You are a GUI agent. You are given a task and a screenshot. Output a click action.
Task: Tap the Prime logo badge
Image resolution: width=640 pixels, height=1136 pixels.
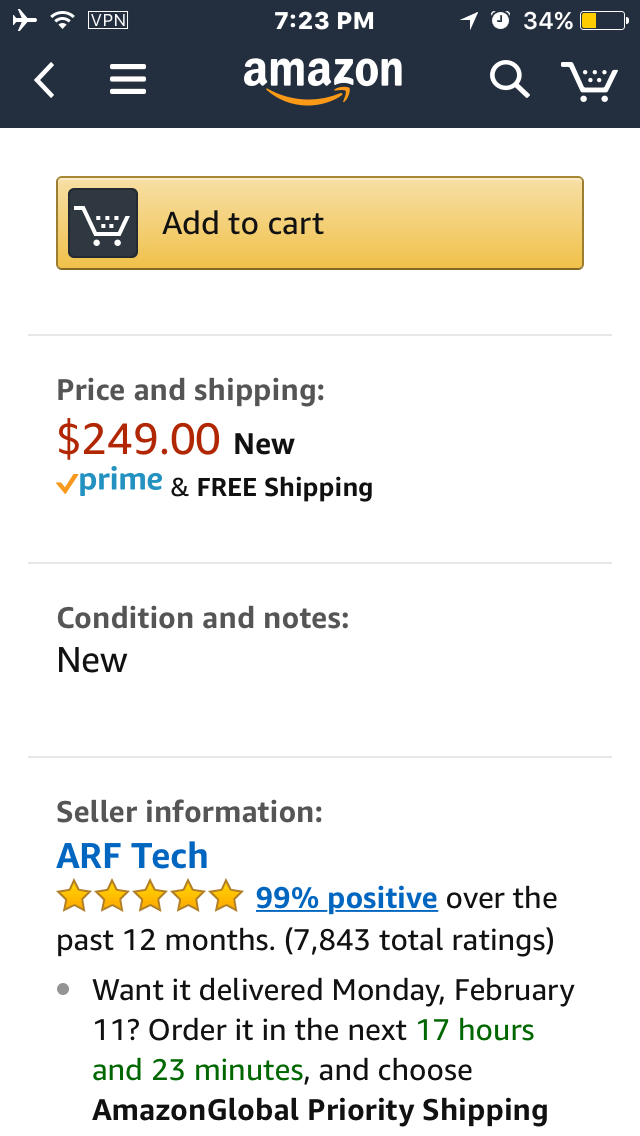[109, 483]
